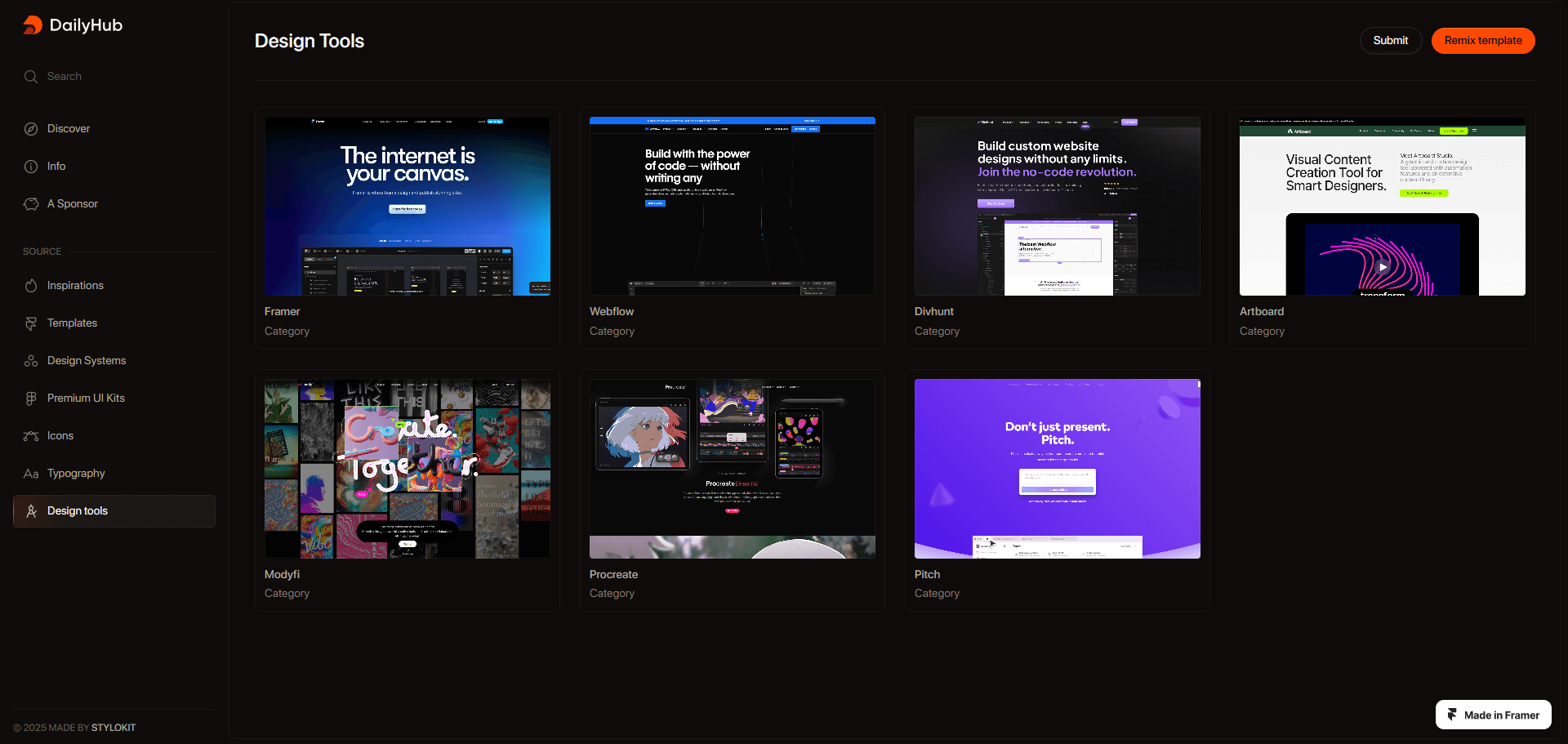The width and height of the screenshot is (1568, 744).
Task: Open the Info page link
Action: 114,167
